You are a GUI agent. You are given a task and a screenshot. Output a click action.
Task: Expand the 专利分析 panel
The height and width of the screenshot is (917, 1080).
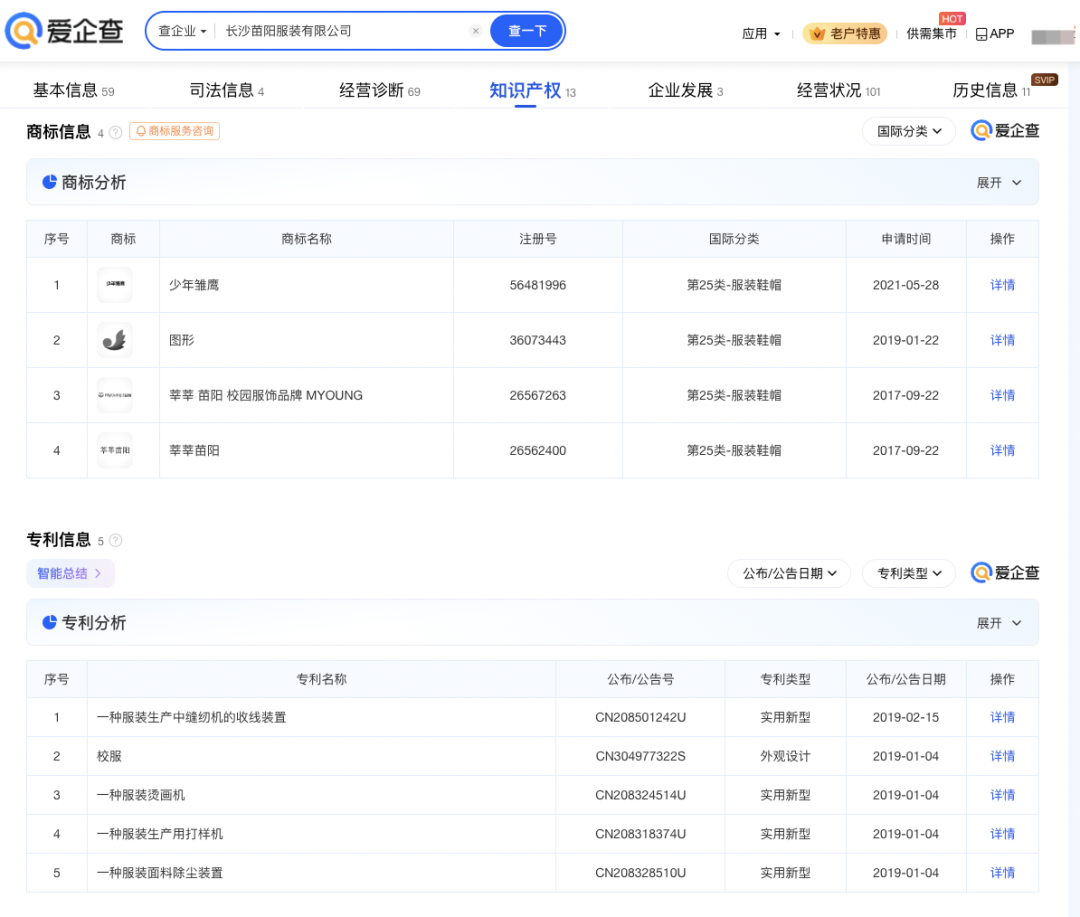pos(999,623)
